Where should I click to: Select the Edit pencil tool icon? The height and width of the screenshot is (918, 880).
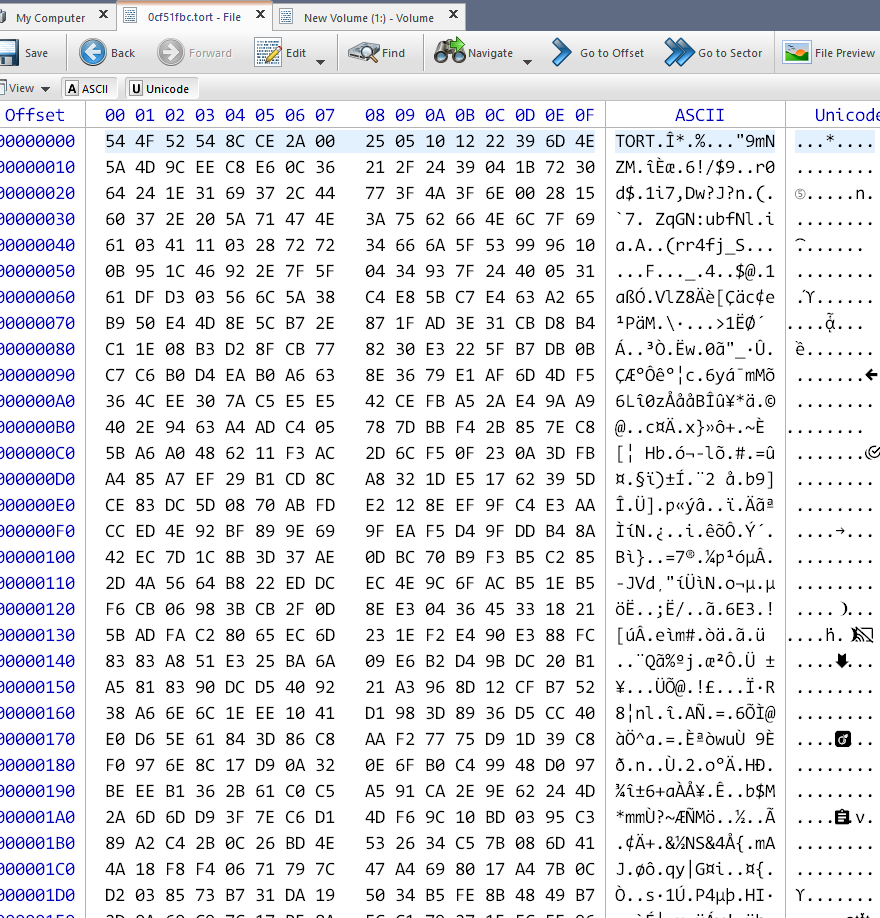click(267, 53)
